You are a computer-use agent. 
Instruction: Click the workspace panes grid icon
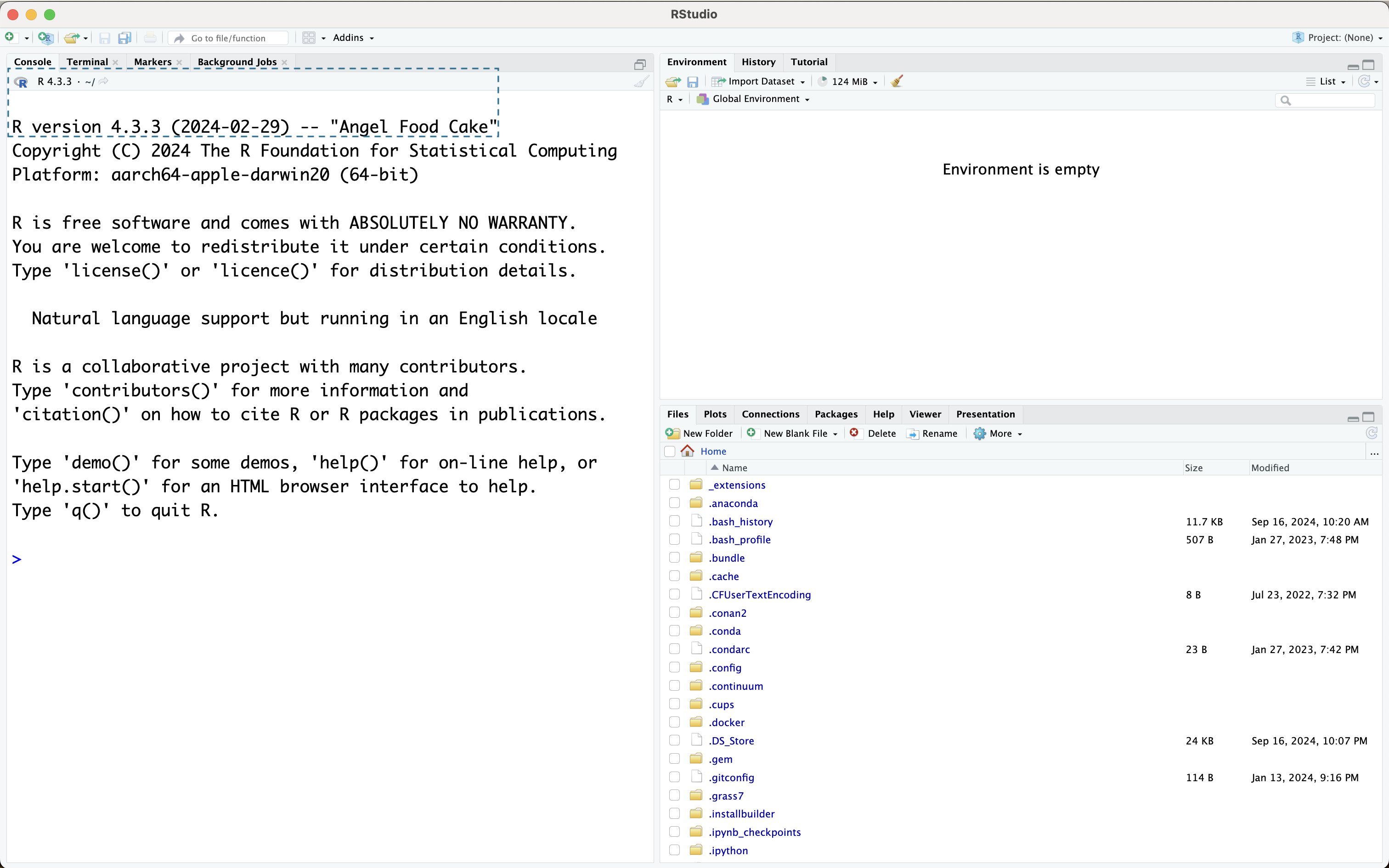pyautogui.click(x=309, y=38)
